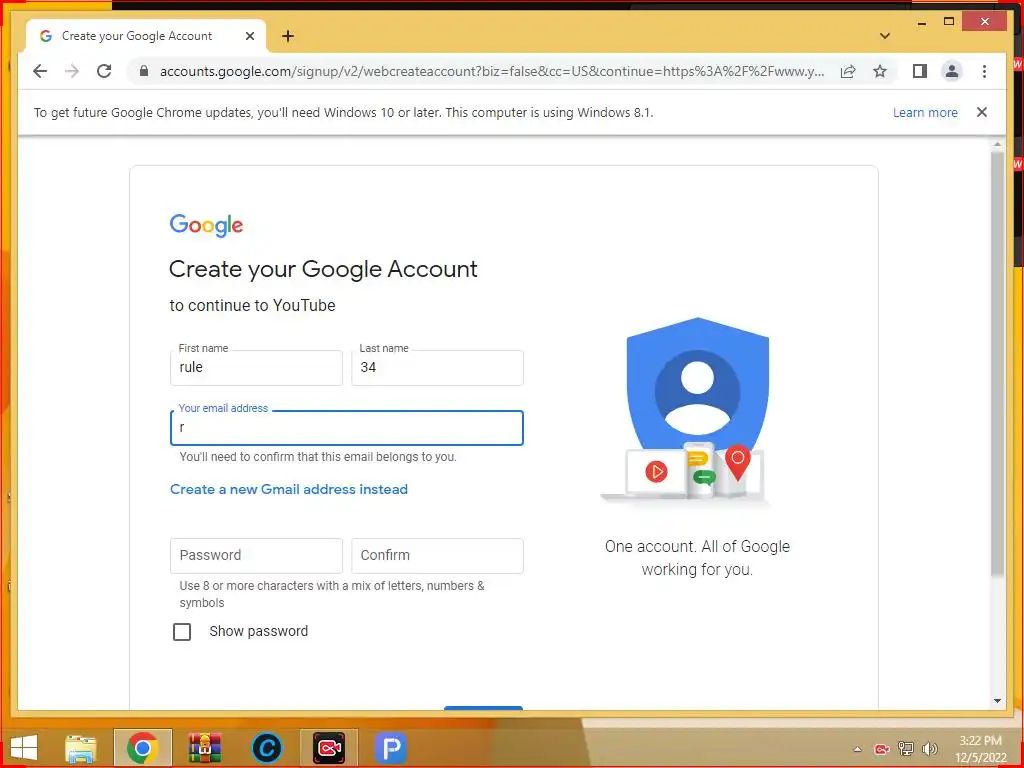Screen dimensions: 1024x768
Task: Open the Learn more link
Action: point(925,112)
